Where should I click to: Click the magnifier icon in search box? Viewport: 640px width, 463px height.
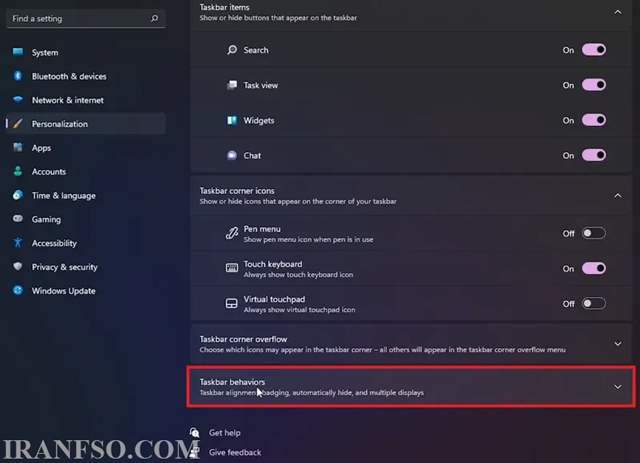(x=154, y=18)
